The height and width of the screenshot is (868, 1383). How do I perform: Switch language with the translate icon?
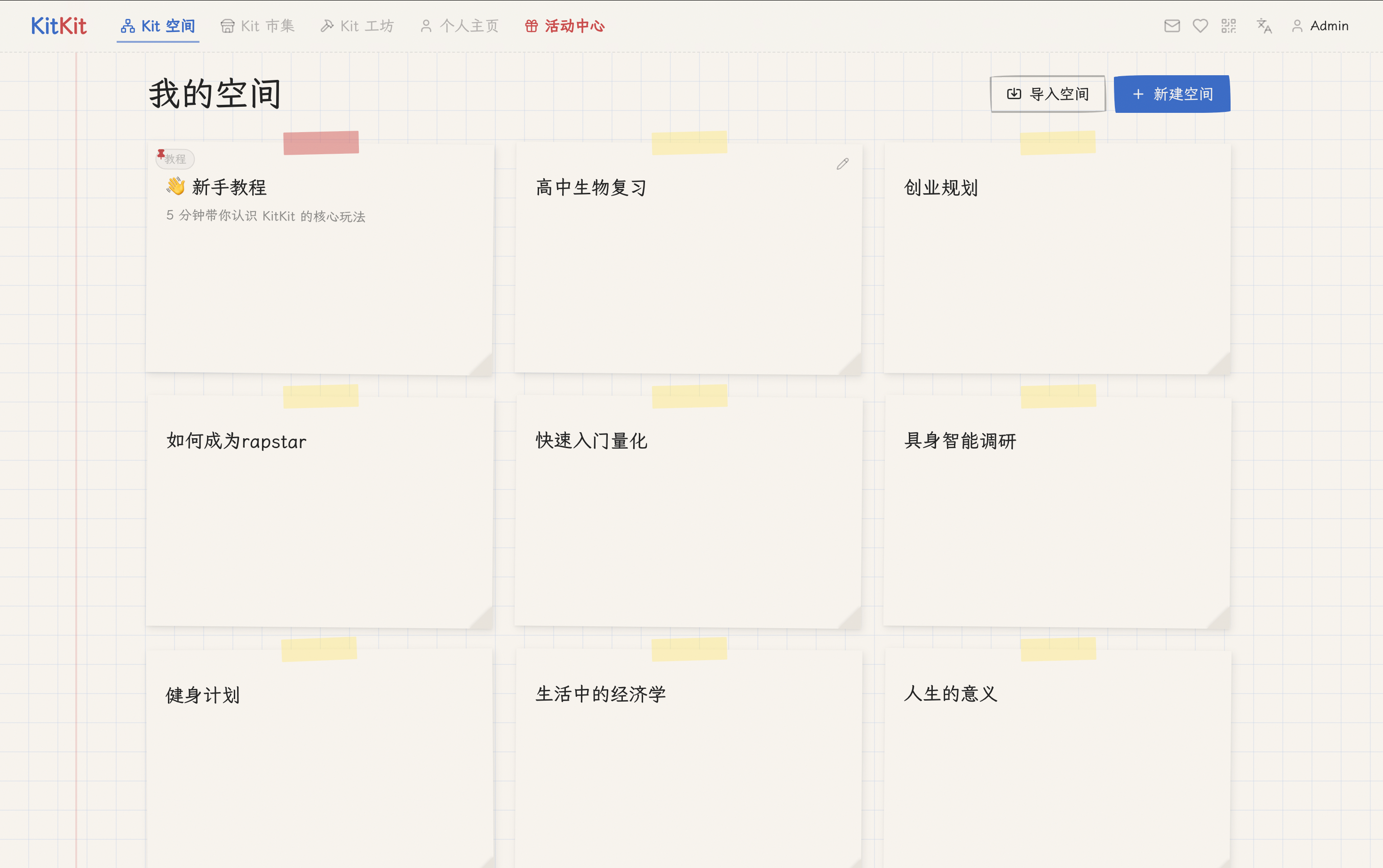(1264, 26)
